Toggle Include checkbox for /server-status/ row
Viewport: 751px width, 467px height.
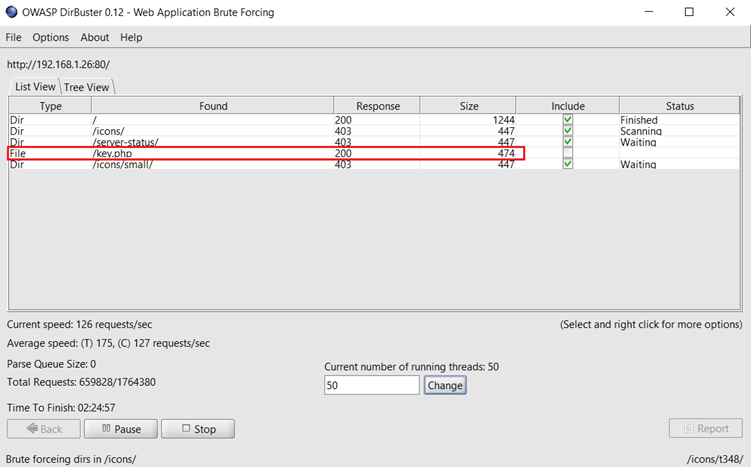point(568,142)
